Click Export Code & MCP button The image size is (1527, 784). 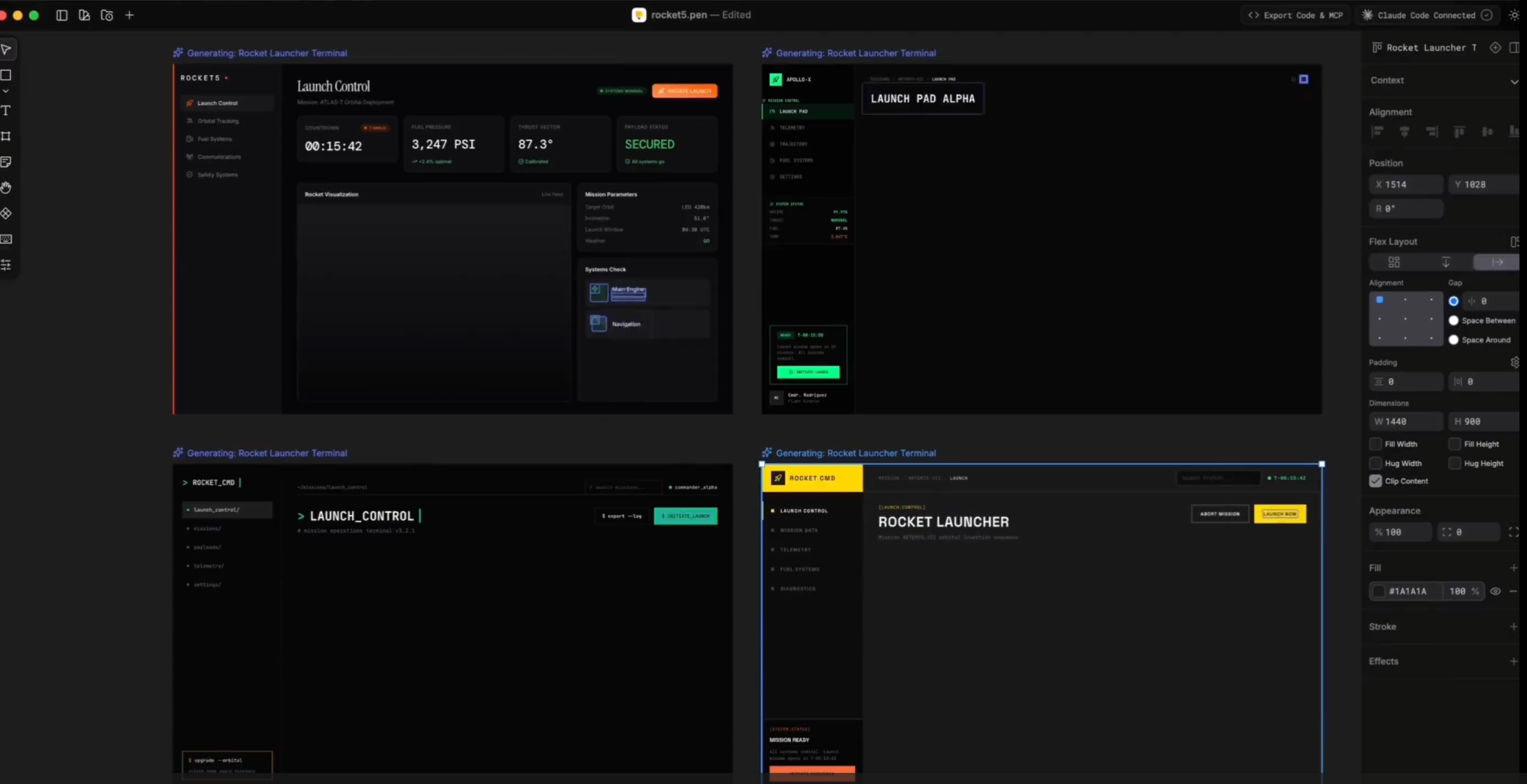[1296, 15]
